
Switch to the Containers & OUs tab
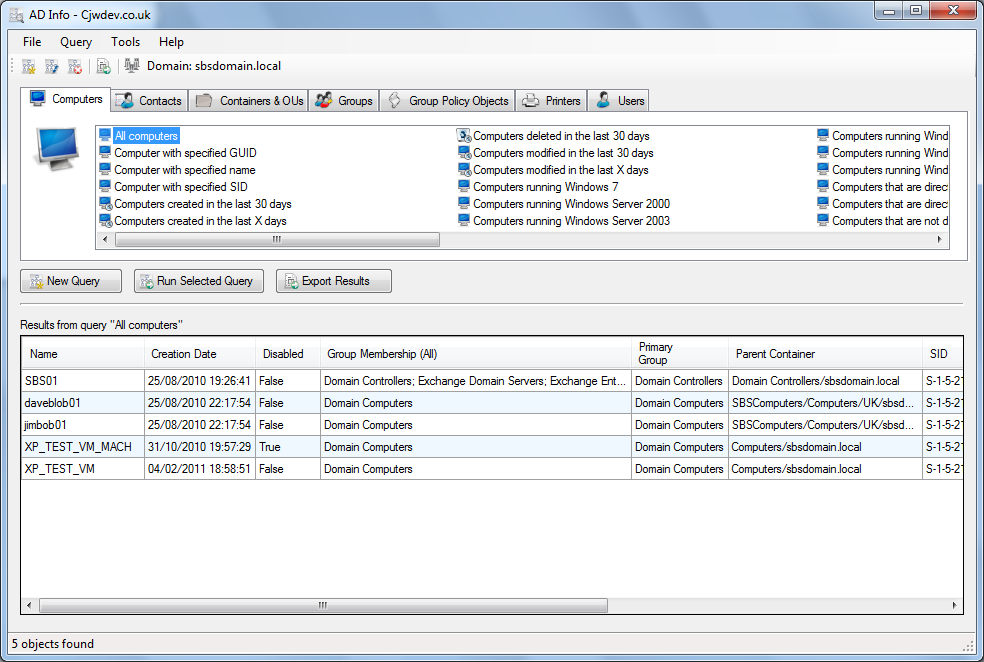250,101
